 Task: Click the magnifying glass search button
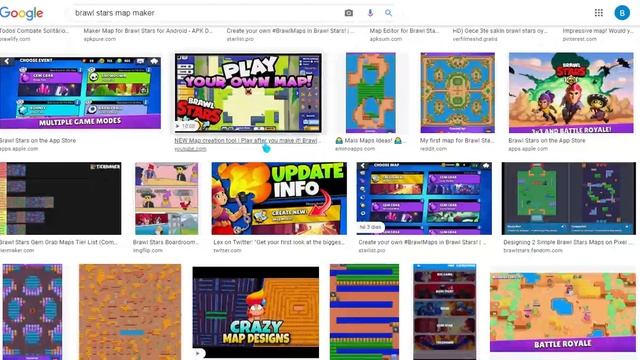pyautogui.click(x=388, y=13)
